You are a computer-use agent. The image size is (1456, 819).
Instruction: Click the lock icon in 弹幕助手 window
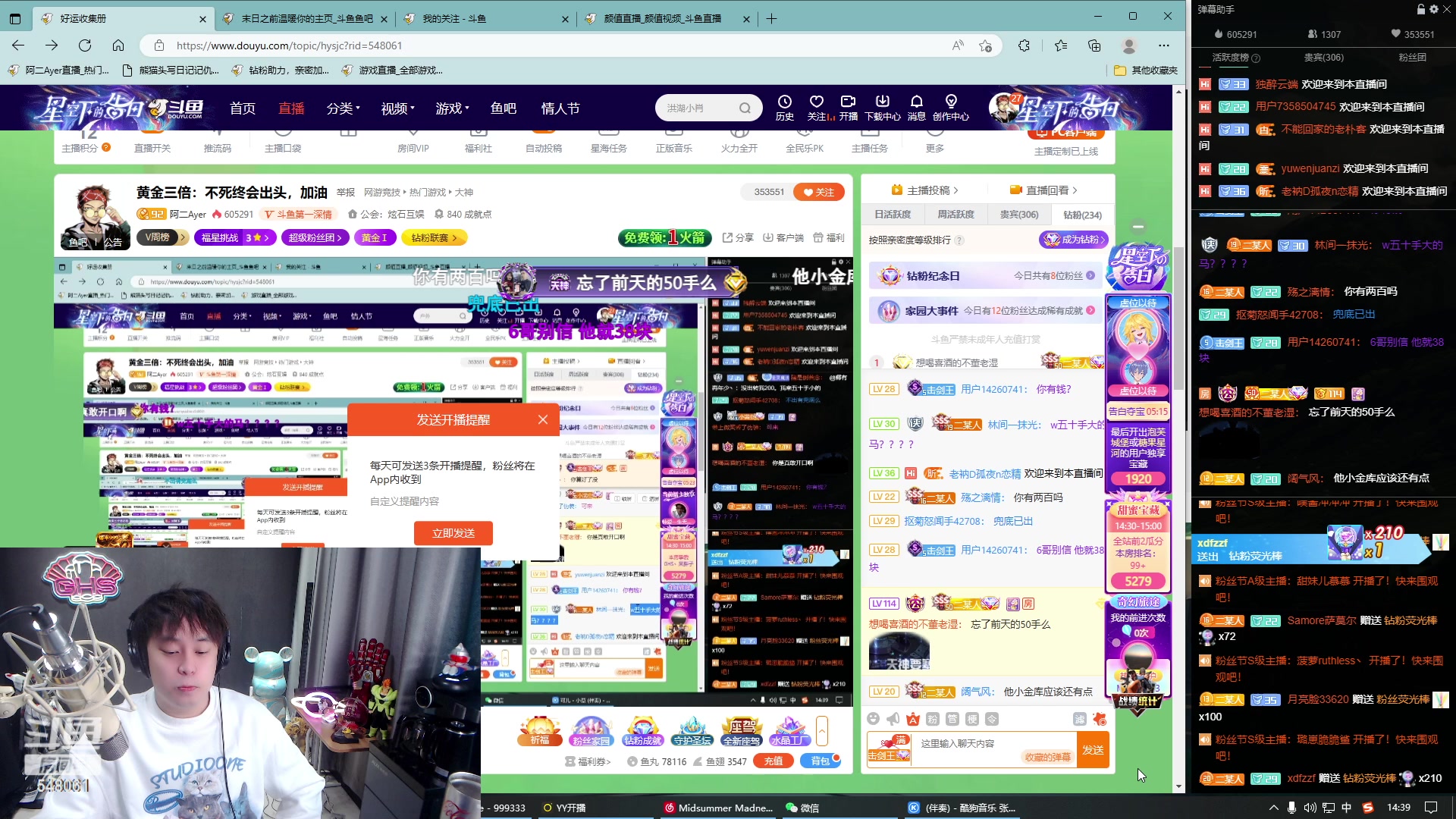click(x=1420, y=9)
